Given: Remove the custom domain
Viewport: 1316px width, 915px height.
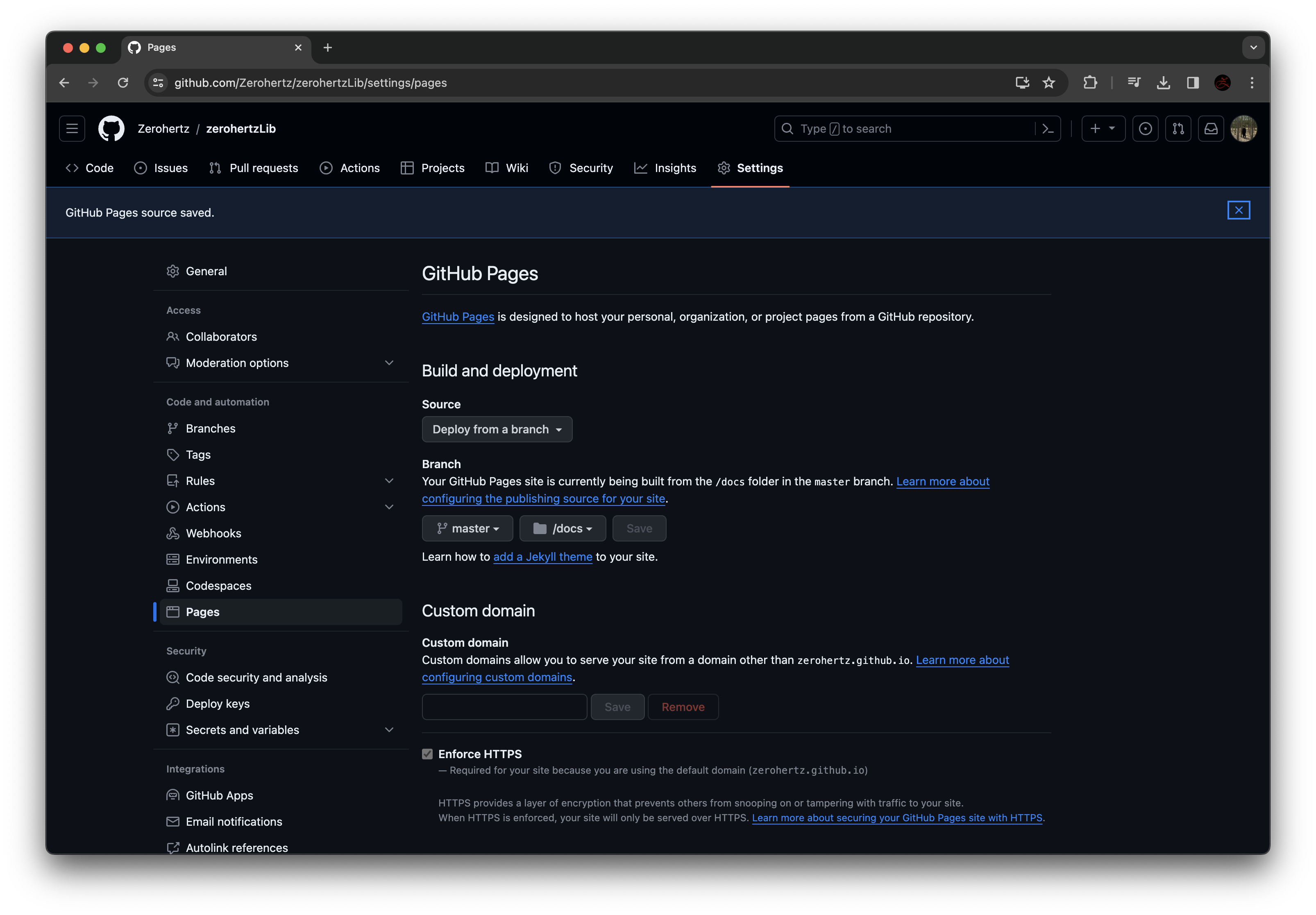Looking at the screenshot, I should (683, 707).
